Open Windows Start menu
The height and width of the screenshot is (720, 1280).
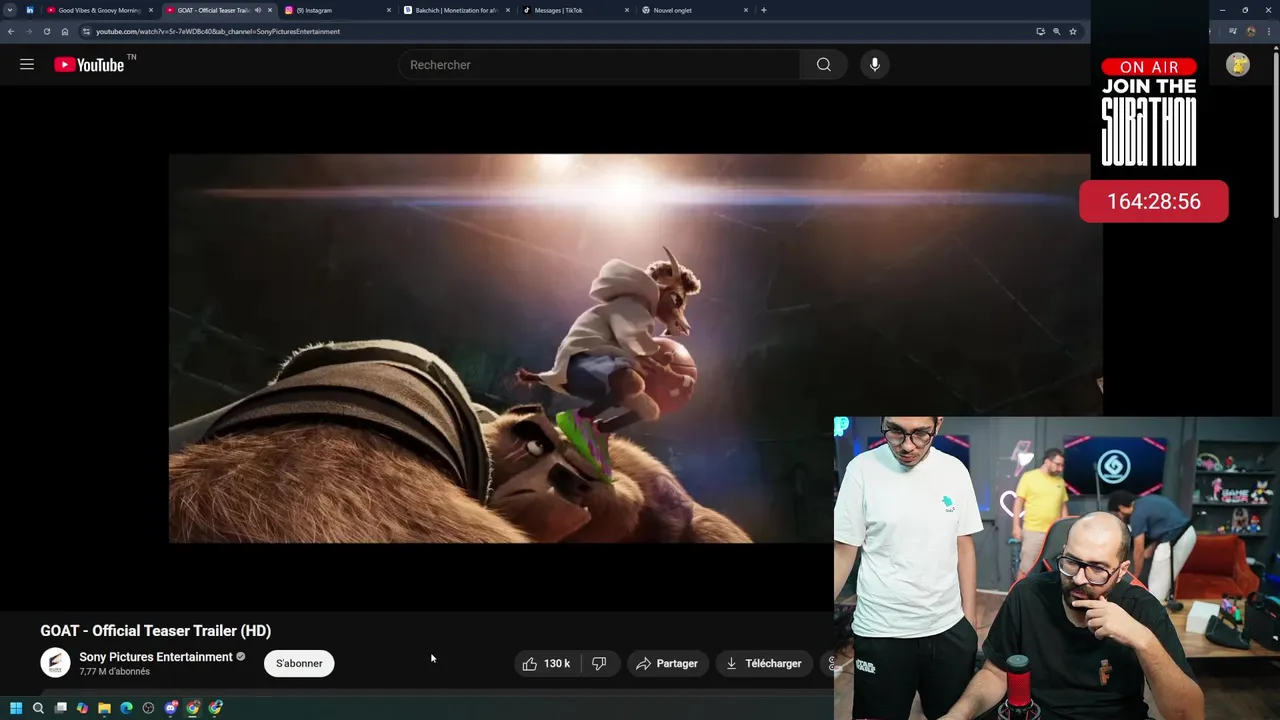pos(16,708)
